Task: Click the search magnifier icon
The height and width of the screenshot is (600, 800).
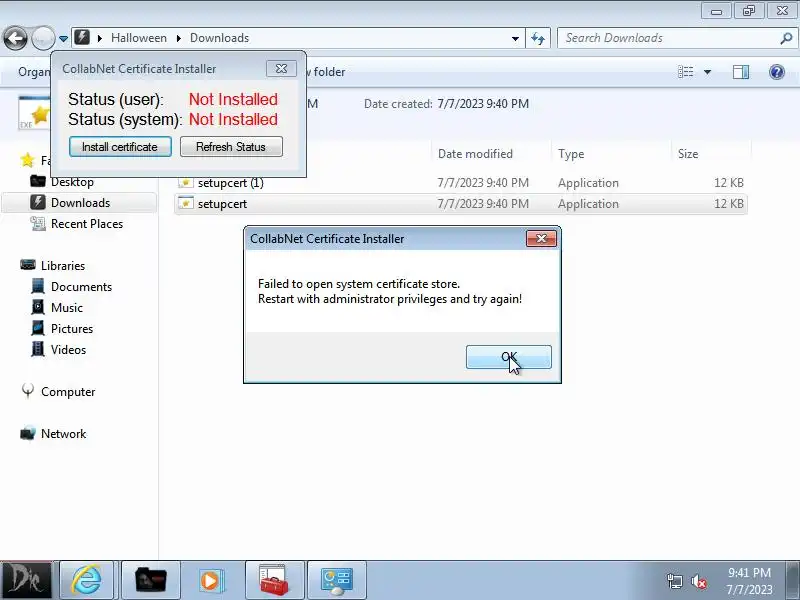Action: pyautogui.click(x=786, y=38)
